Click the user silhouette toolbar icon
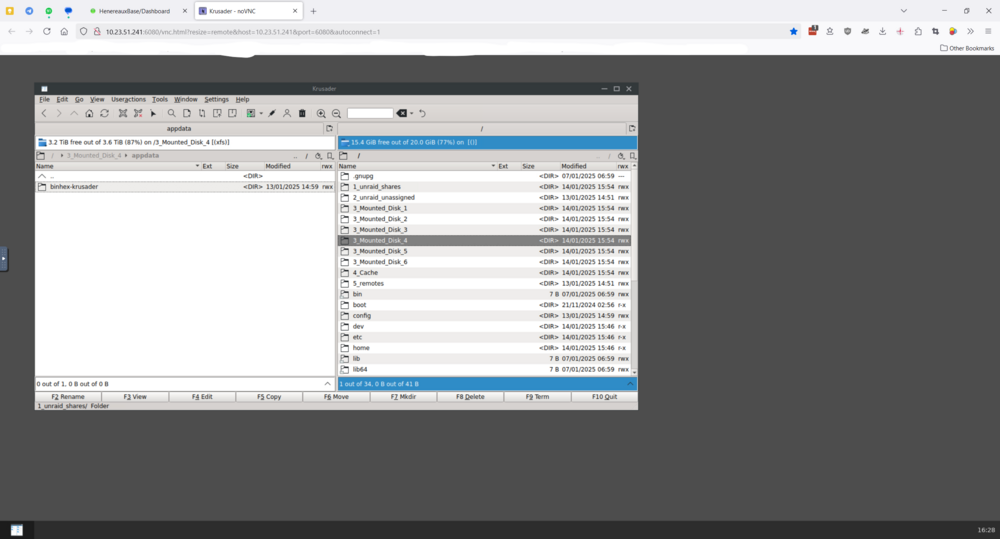Viewport: 1000px width, 539px height. (287, 114)
